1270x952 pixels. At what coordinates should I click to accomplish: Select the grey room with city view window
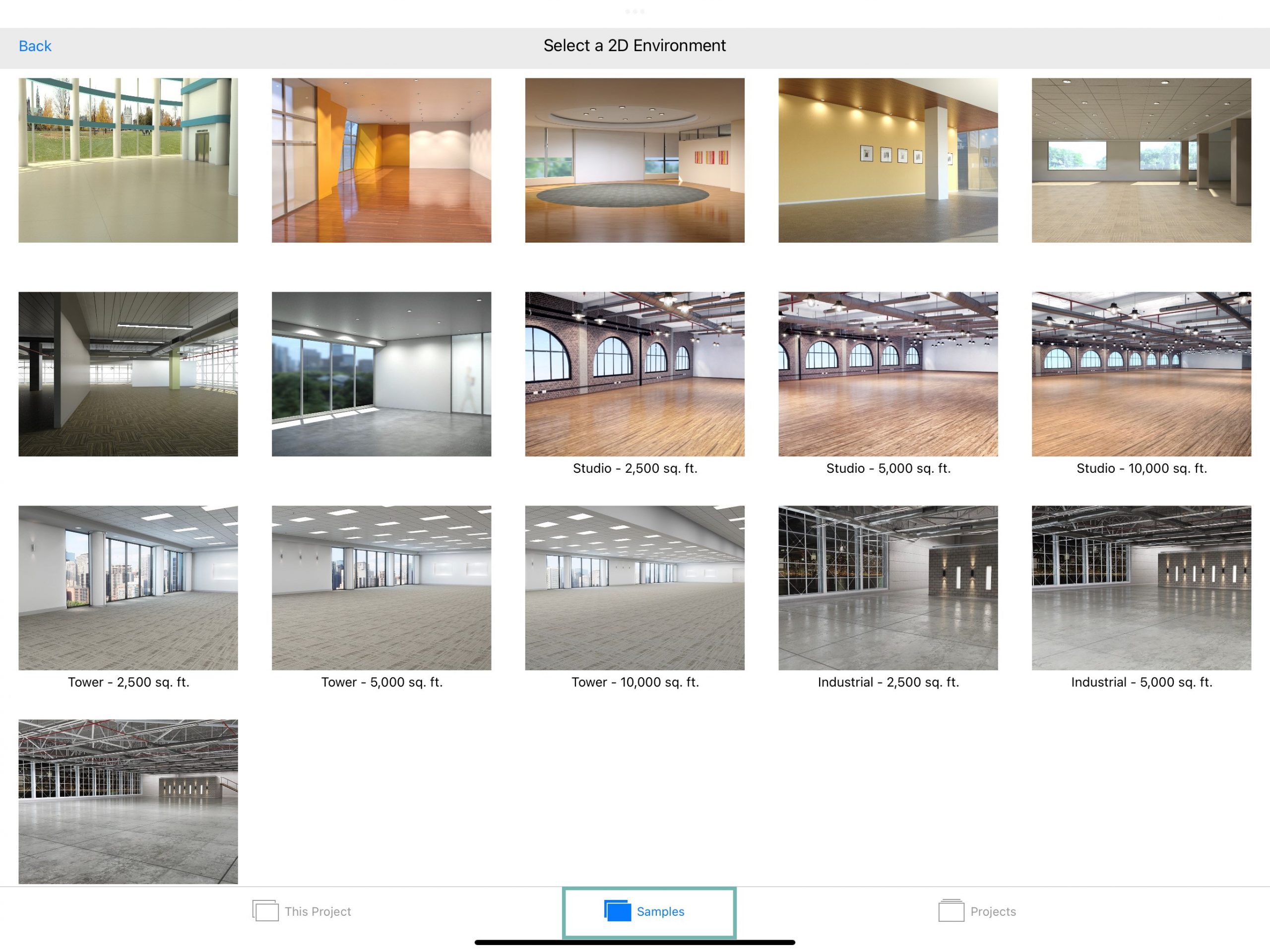coord(381,374)
